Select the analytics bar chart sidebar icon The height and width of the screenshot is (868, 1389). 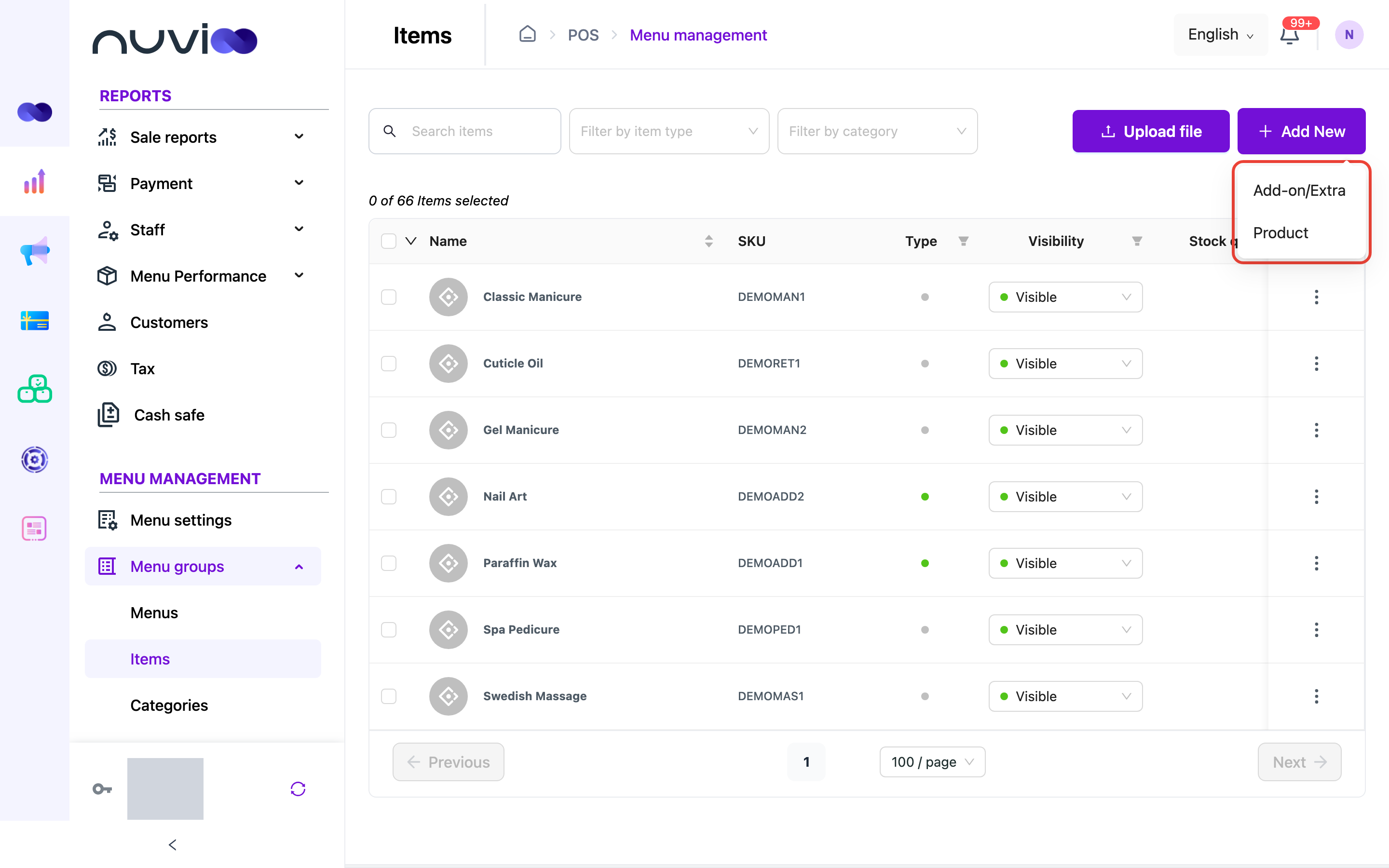34,181
